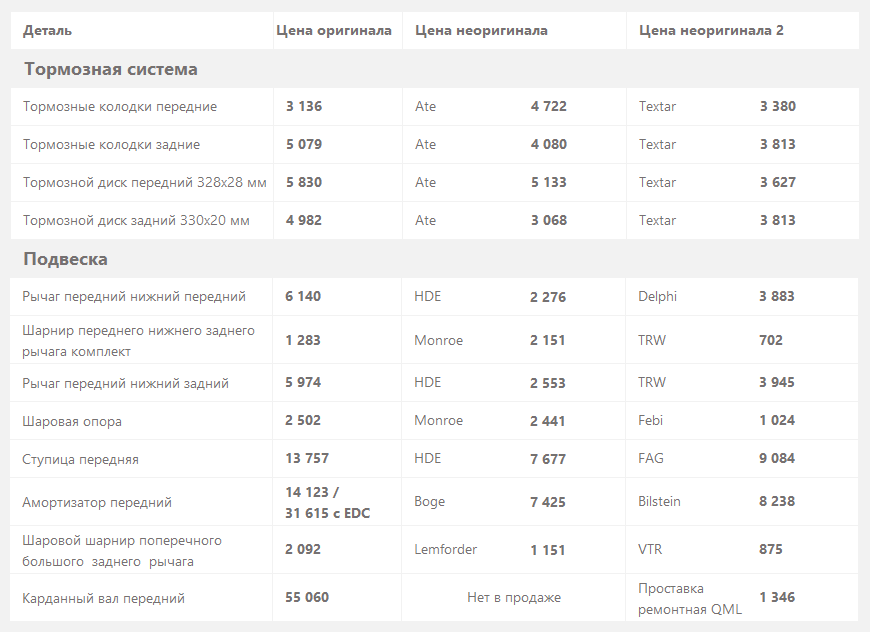Viewport: 870px width, 633px height.
Task: Click the 'Тормозные колодки передние' row label
Action: (120, 107)
